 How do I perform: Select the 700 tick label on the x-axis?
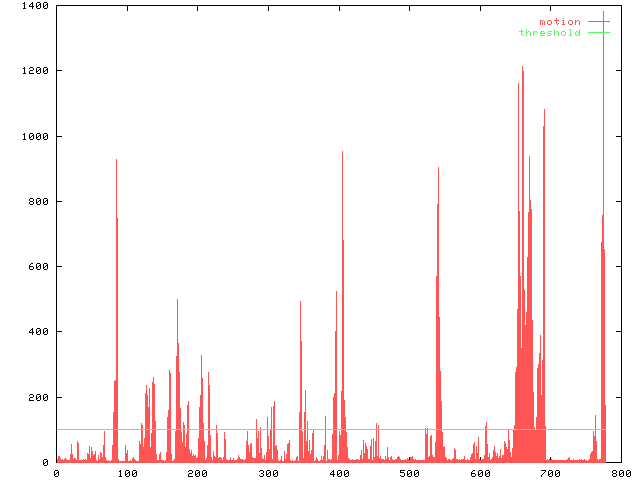click(x=549, y=473)
